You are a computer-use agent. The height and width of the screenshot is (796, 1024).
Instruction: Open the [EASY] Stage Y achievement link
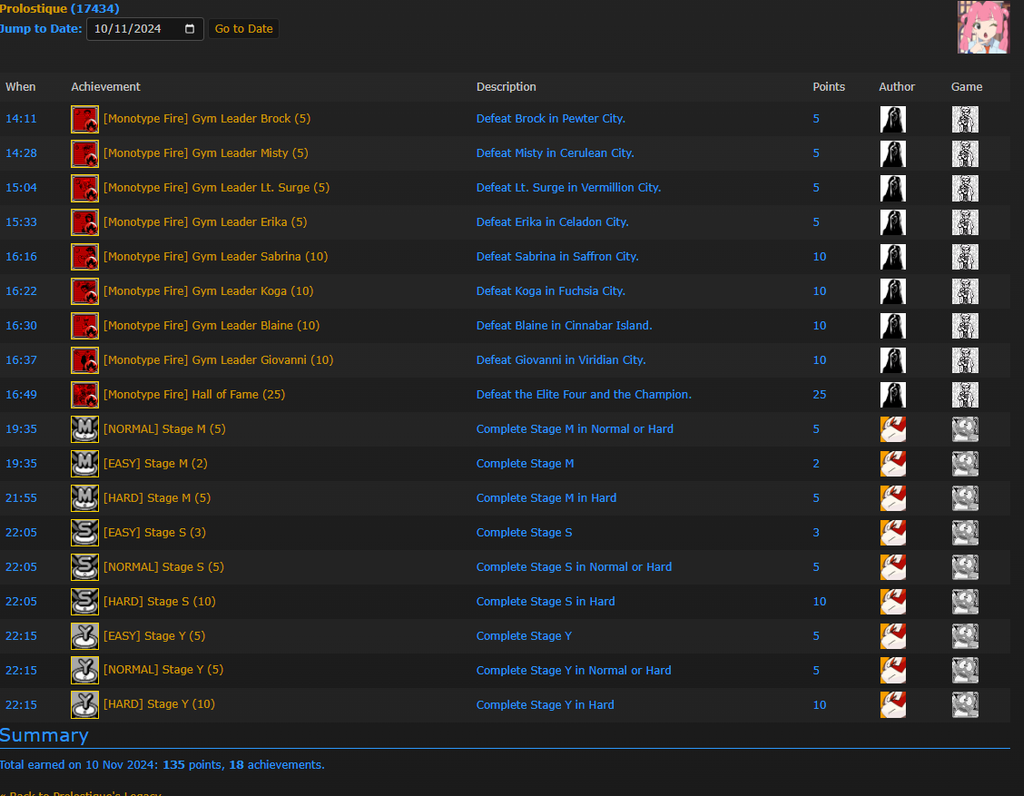tap(154, 636)
